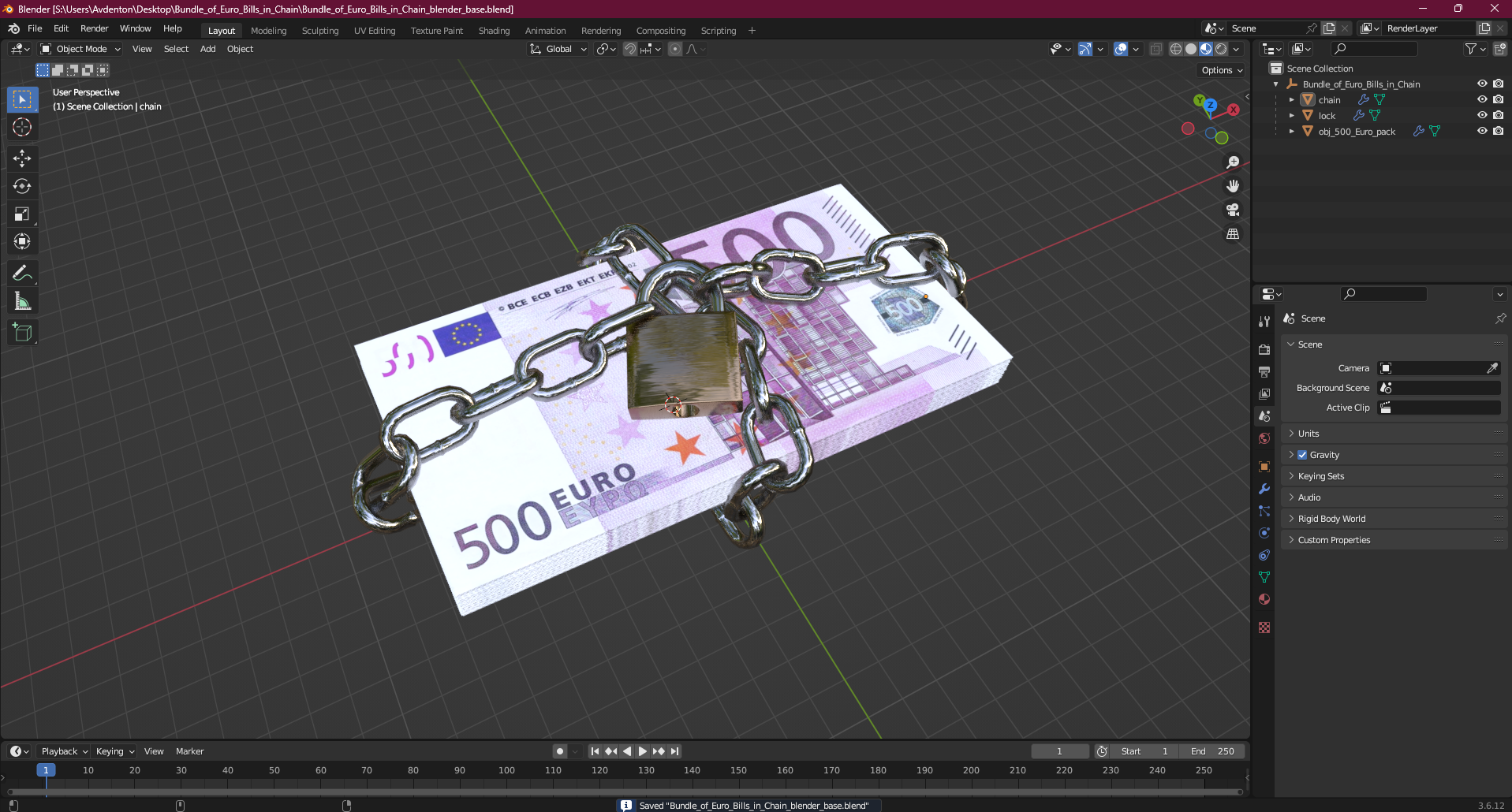Open the Physics properties tab

tap(1264, 533)
